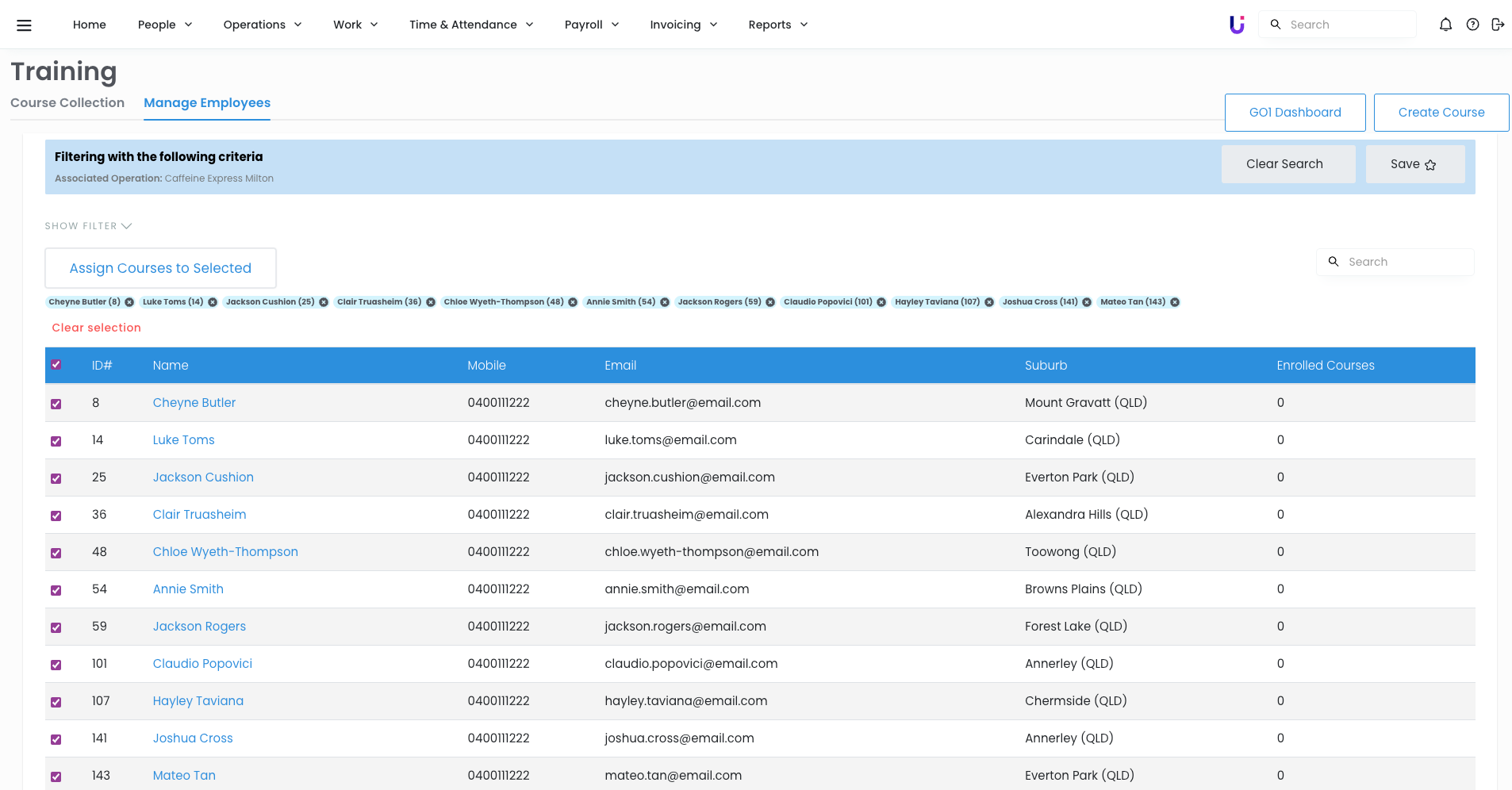
Task: Remove Cheyne Butler (8) selection chip
Action: (129, 302)
